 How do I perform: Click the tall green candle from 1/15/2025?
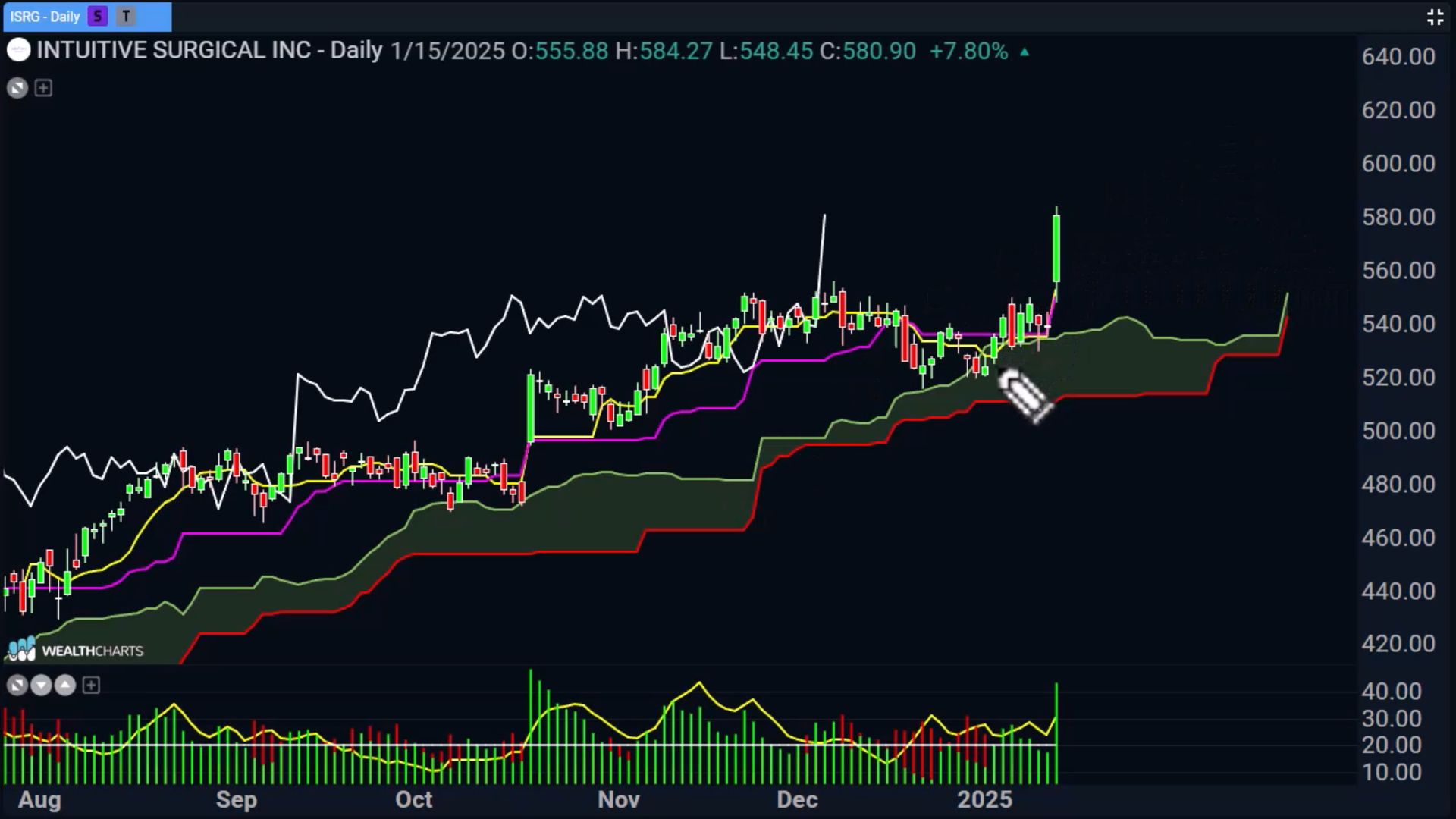point(1056,249)
